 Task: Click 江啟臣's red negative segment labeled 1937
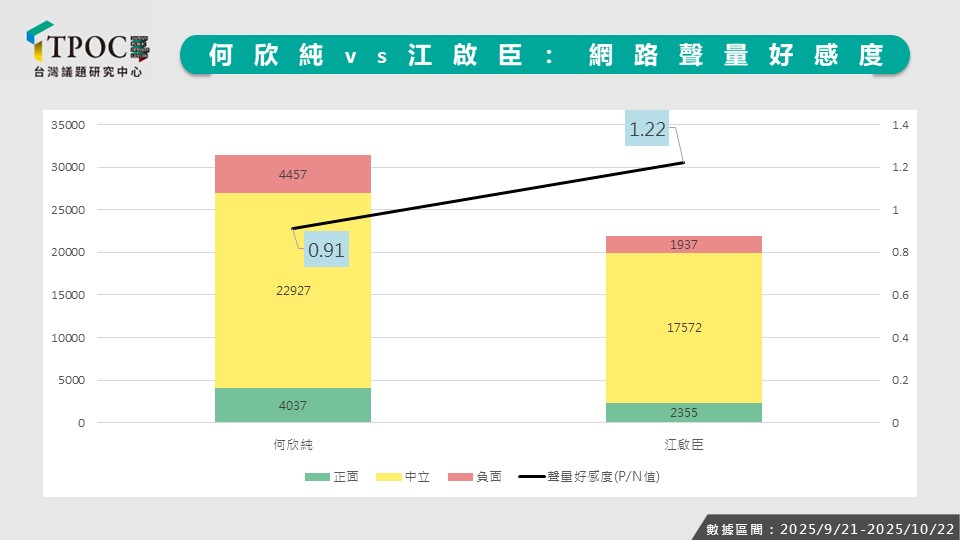coord(684,244)
